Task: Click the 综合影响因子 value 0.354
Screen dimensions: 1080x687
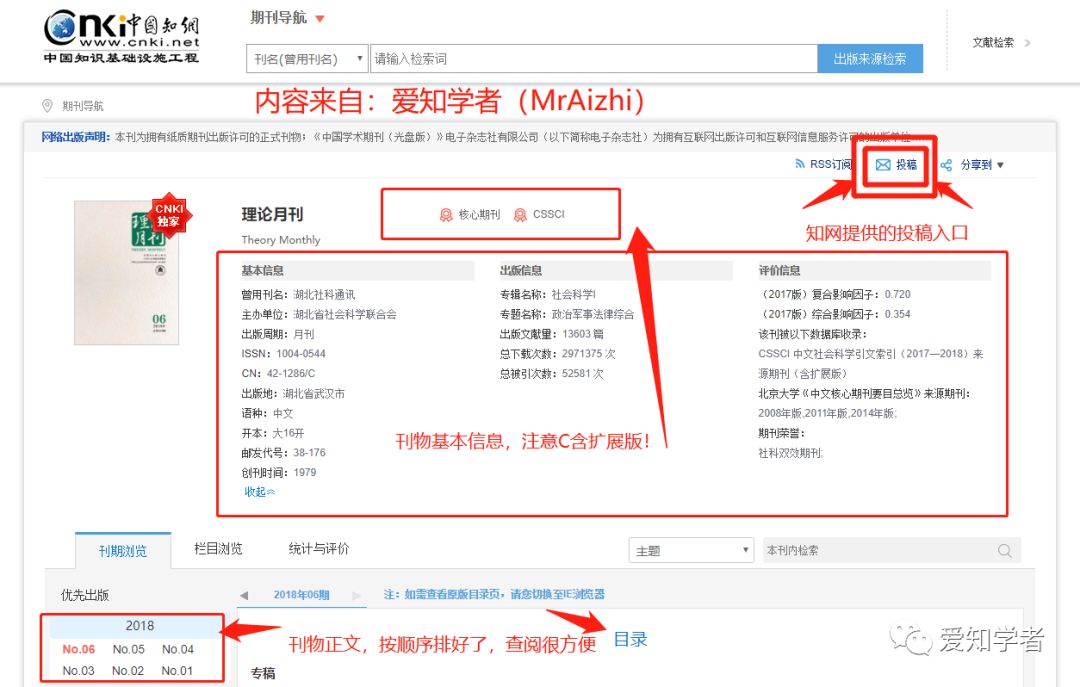Action: coord(897,314)
